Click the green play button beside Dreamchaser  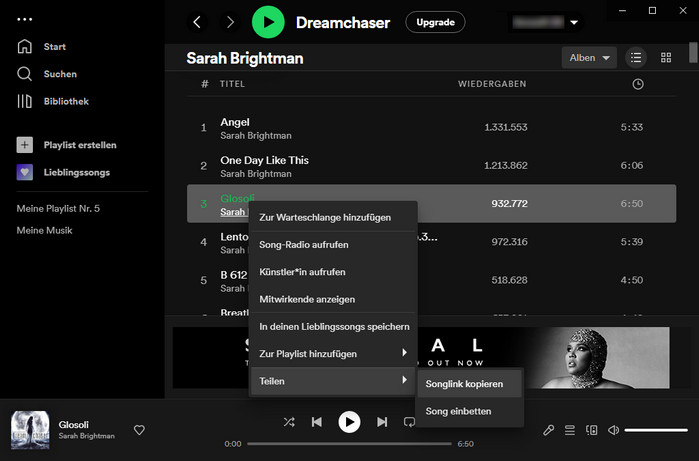(268, 22)
